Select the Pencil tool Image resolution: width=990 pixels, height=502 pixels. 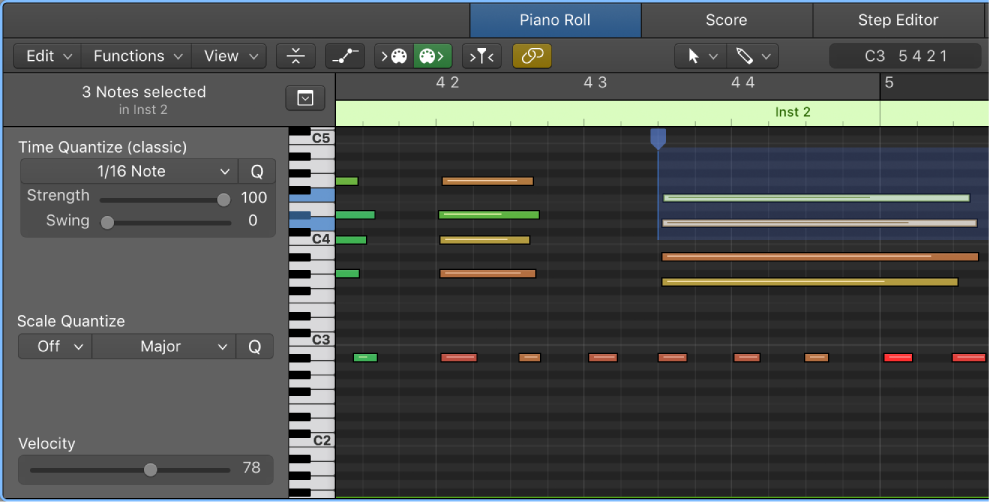[x=753, y=56]
